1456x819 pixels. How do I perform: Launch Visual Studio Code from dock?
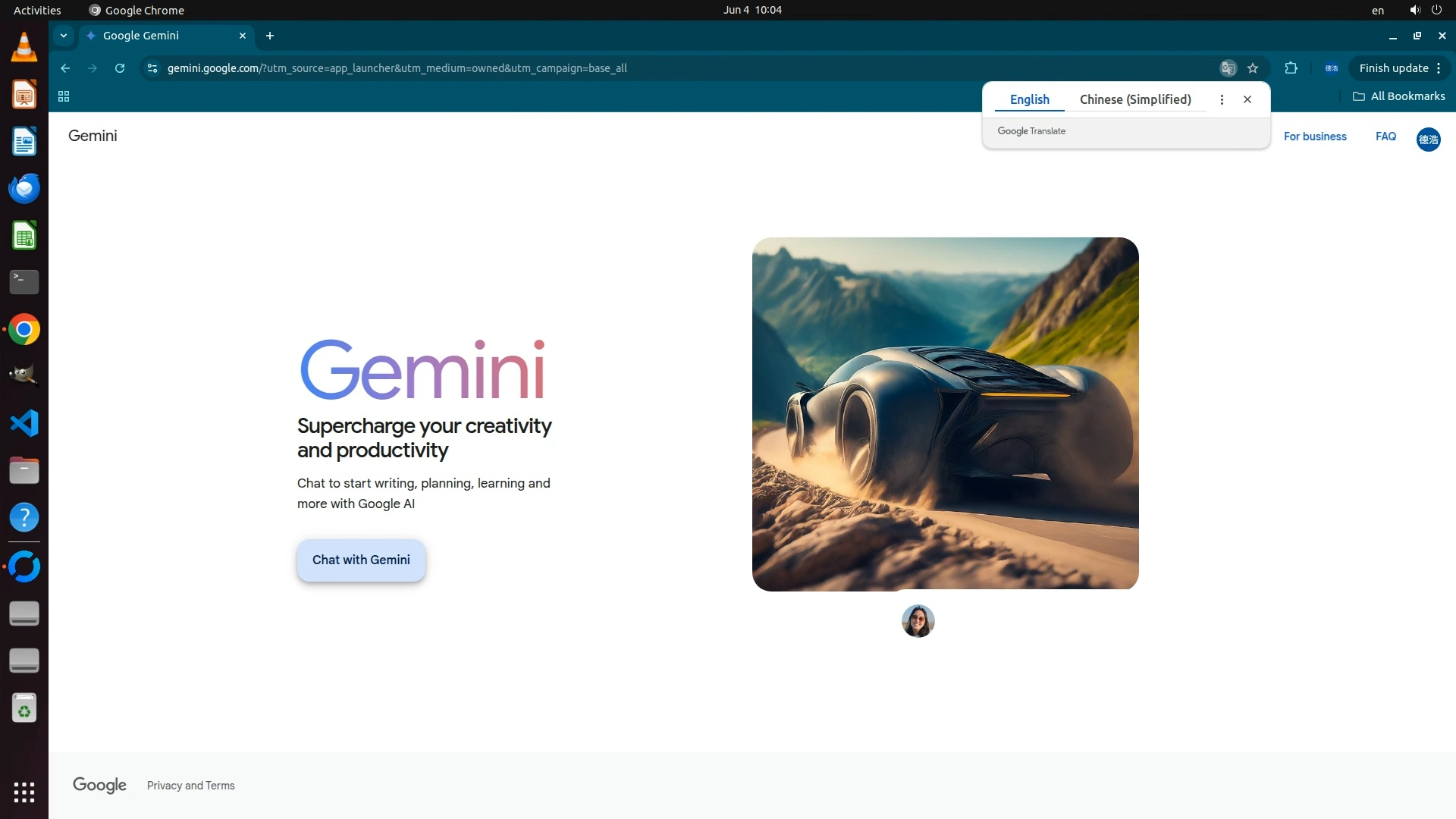24,423
